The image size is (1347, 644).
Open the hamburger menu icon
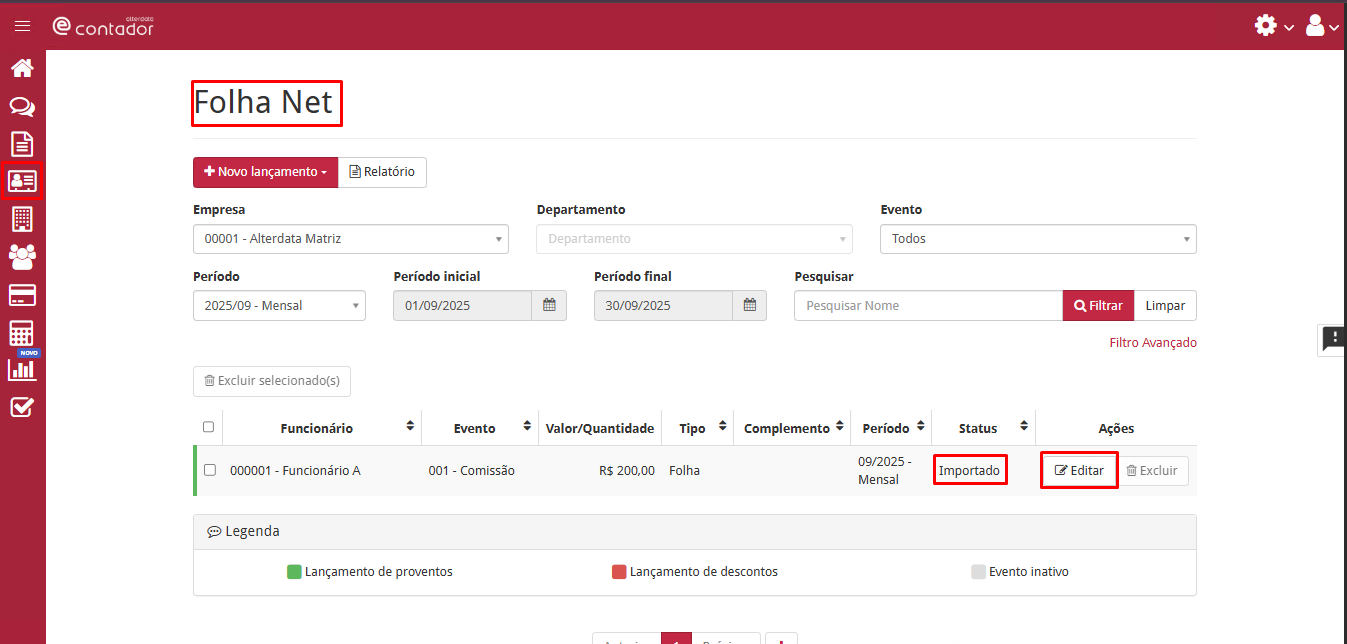click(22, 26)
